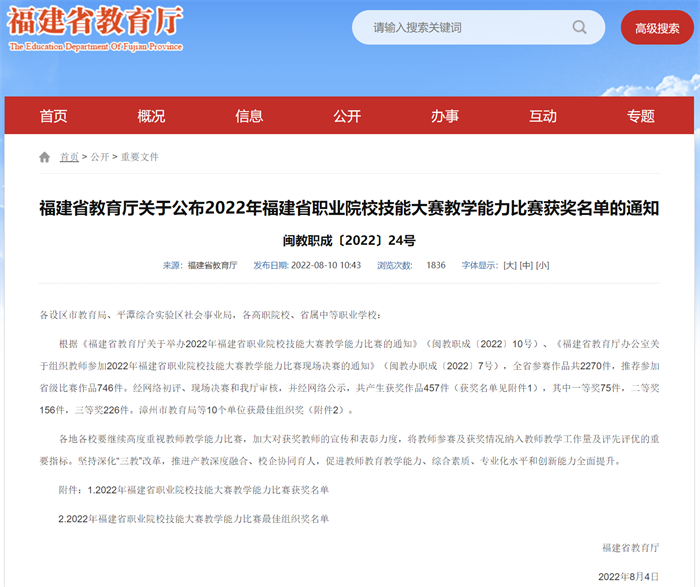Open the 专题 navigation menu item
The height and width of the screenshot is (587, 700).
click(641, 116)
